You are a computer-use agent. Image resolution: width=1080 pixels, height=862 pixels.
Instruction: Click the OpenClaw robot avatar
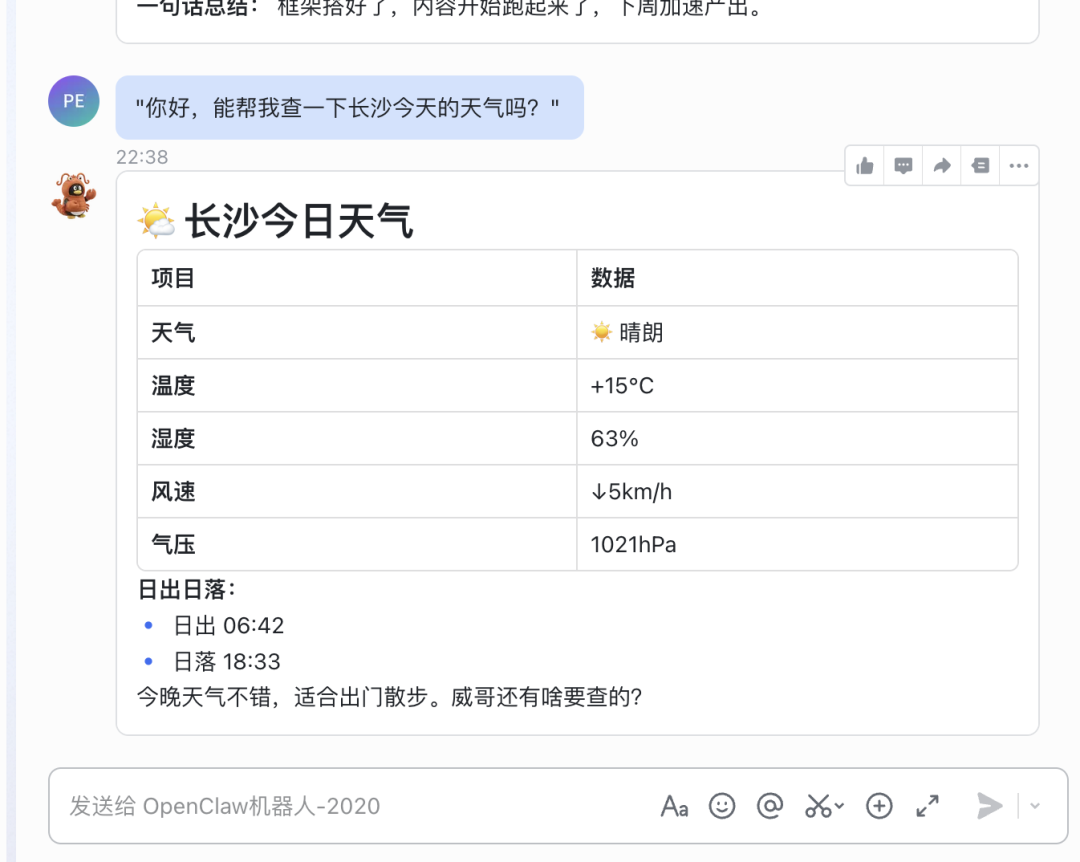coord(72,197)
